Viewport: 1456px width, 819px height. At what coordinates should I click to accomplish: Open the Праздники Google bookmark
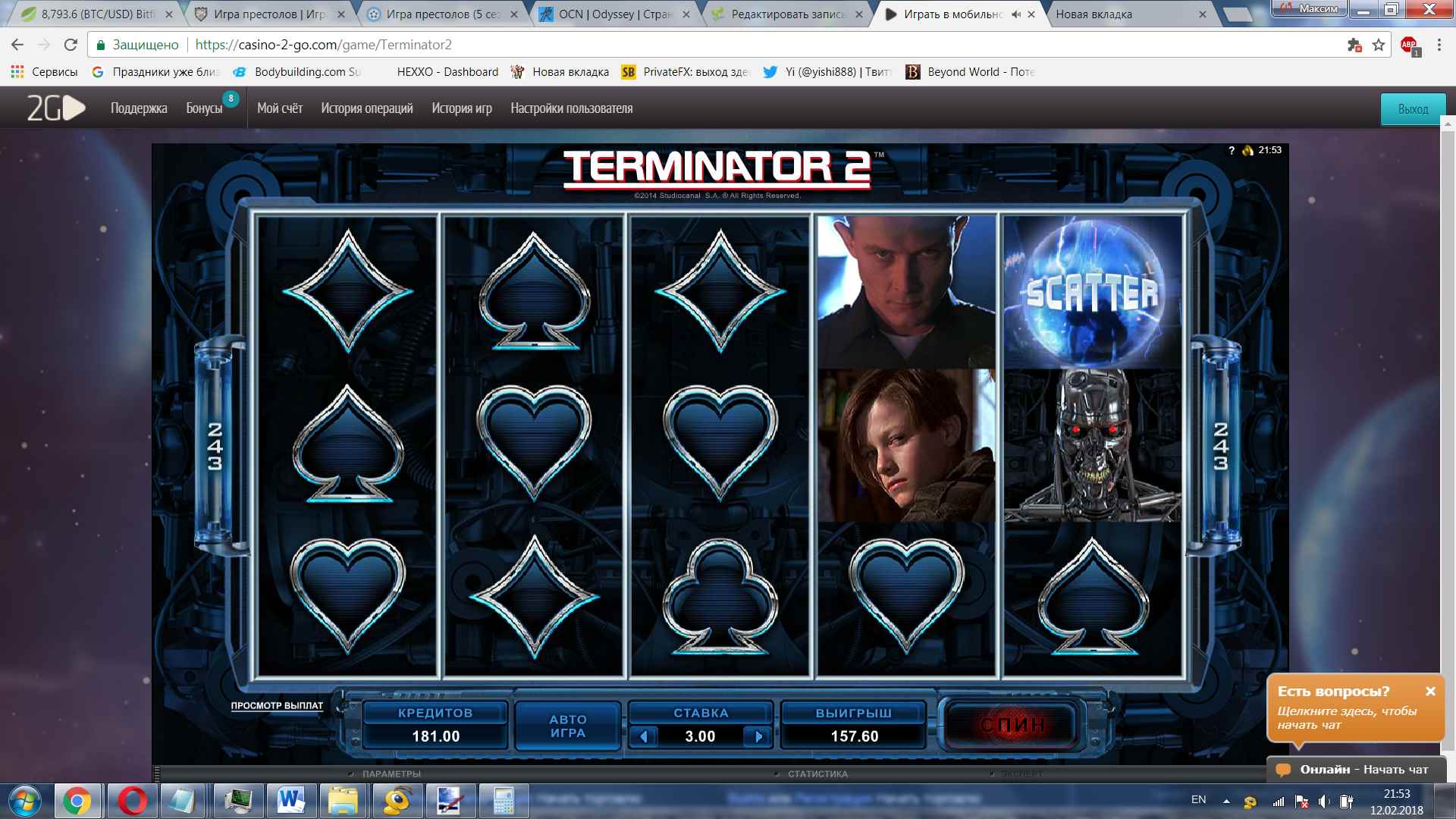[155, 72]
